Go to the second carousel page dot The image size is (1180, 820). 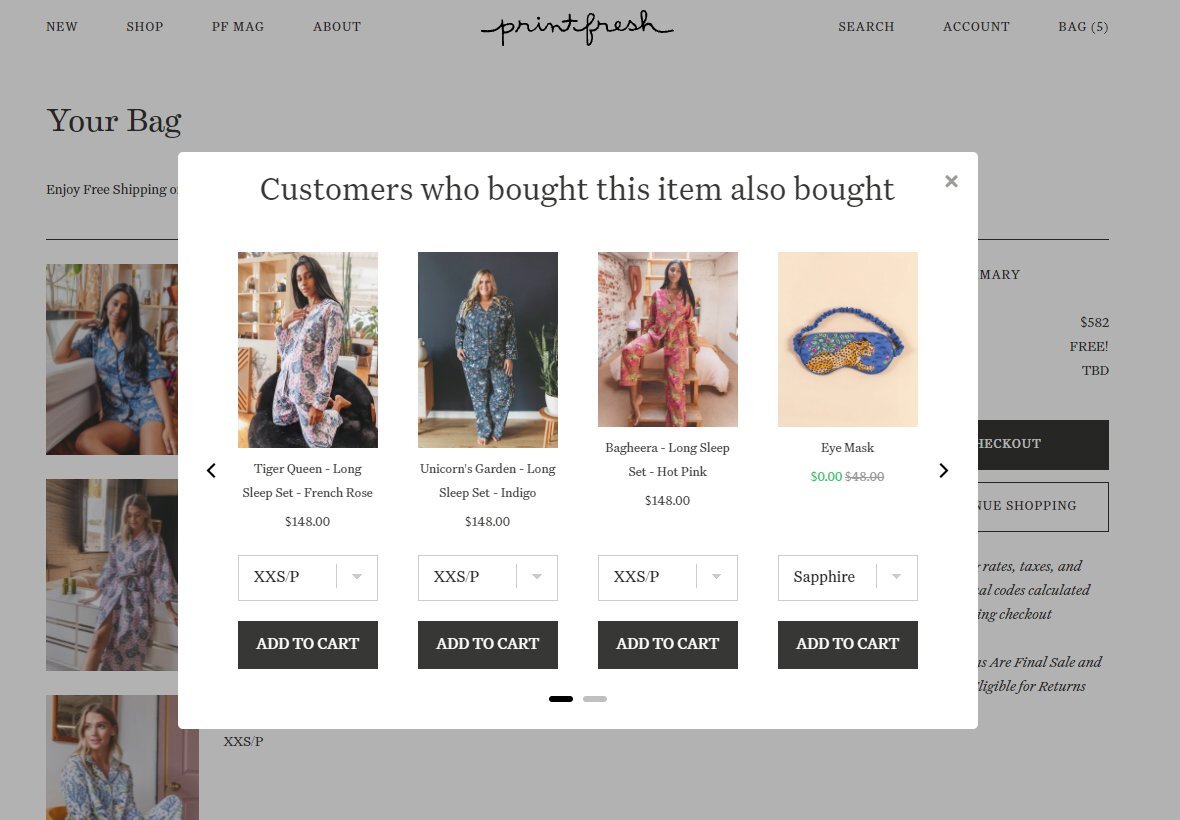pyautogui.click(x=595, y=699)
